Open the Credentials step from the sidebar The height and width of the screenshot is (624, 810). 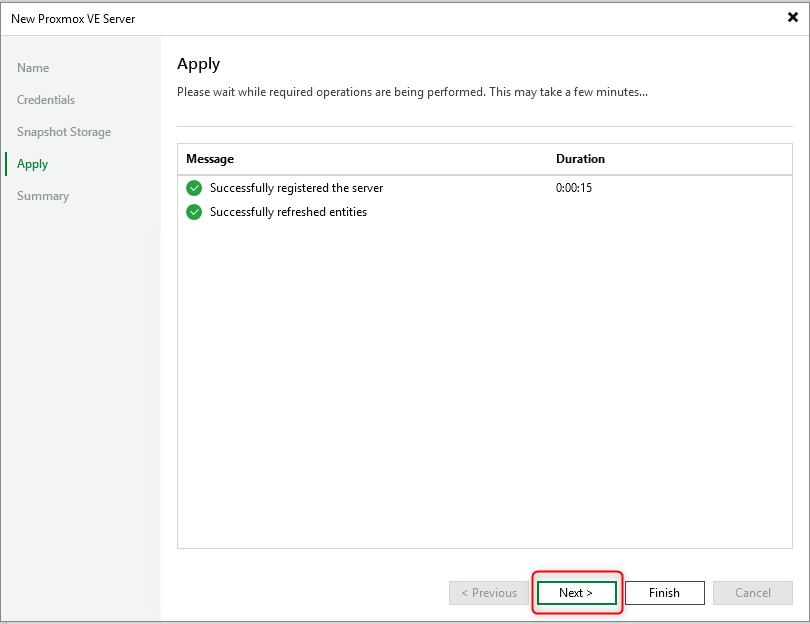[45, 99]
